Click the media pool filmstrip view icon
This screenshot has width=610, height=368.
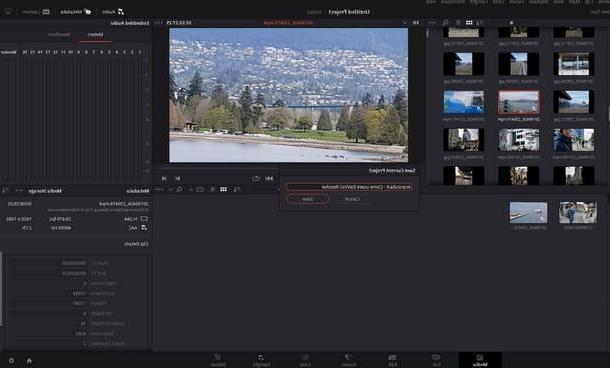tap(200, 189)
